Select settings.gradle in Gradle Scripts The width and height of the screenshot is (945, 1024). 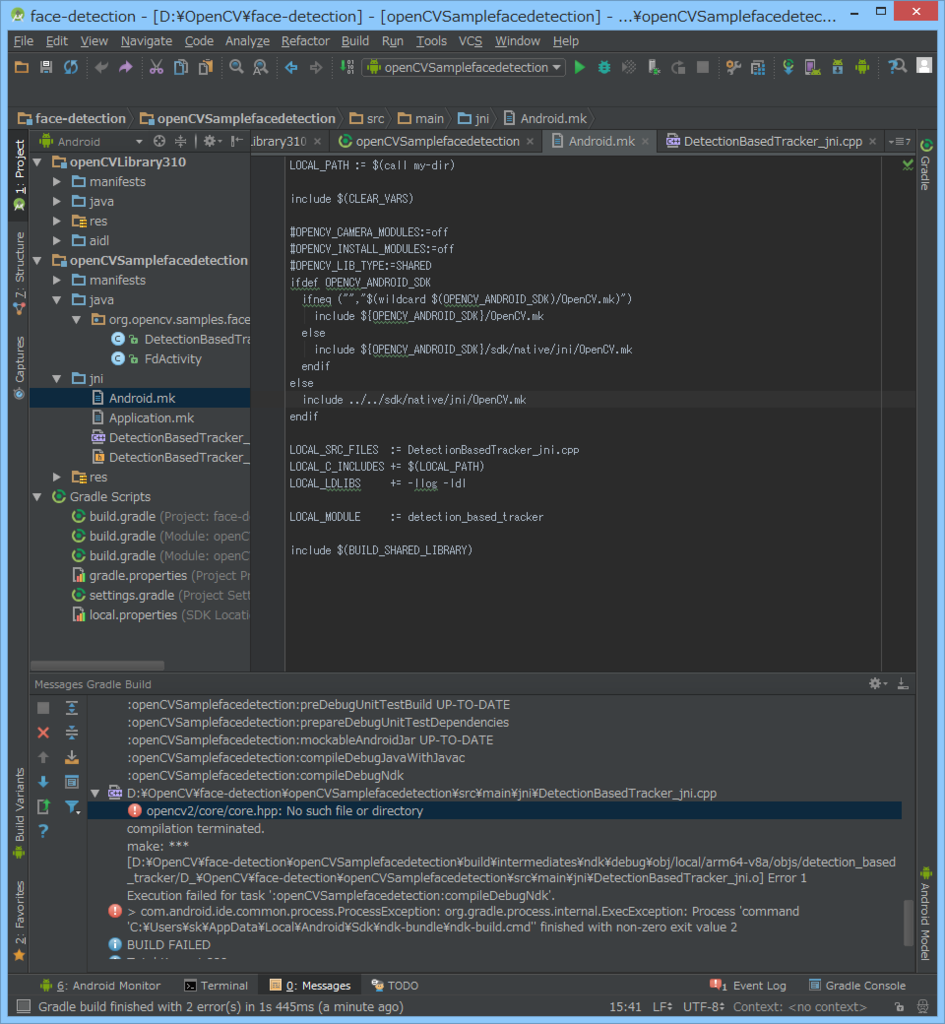pyautogui.click(x=160, y=596)
